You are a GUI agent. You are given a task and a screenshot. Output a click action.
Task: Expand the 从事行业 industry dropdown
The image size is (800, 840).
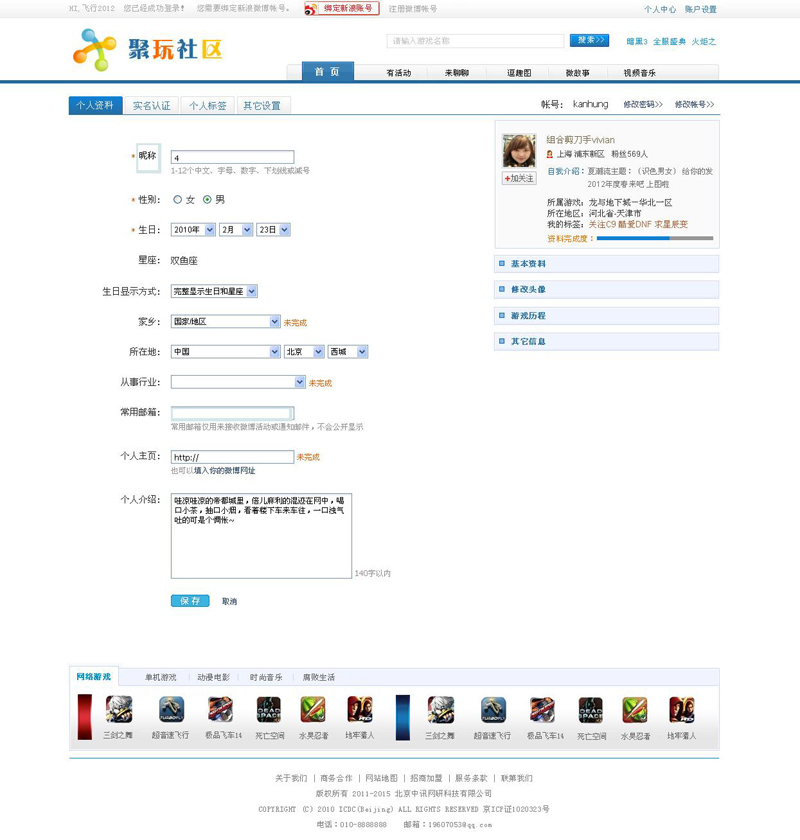[x=238, y=382]
